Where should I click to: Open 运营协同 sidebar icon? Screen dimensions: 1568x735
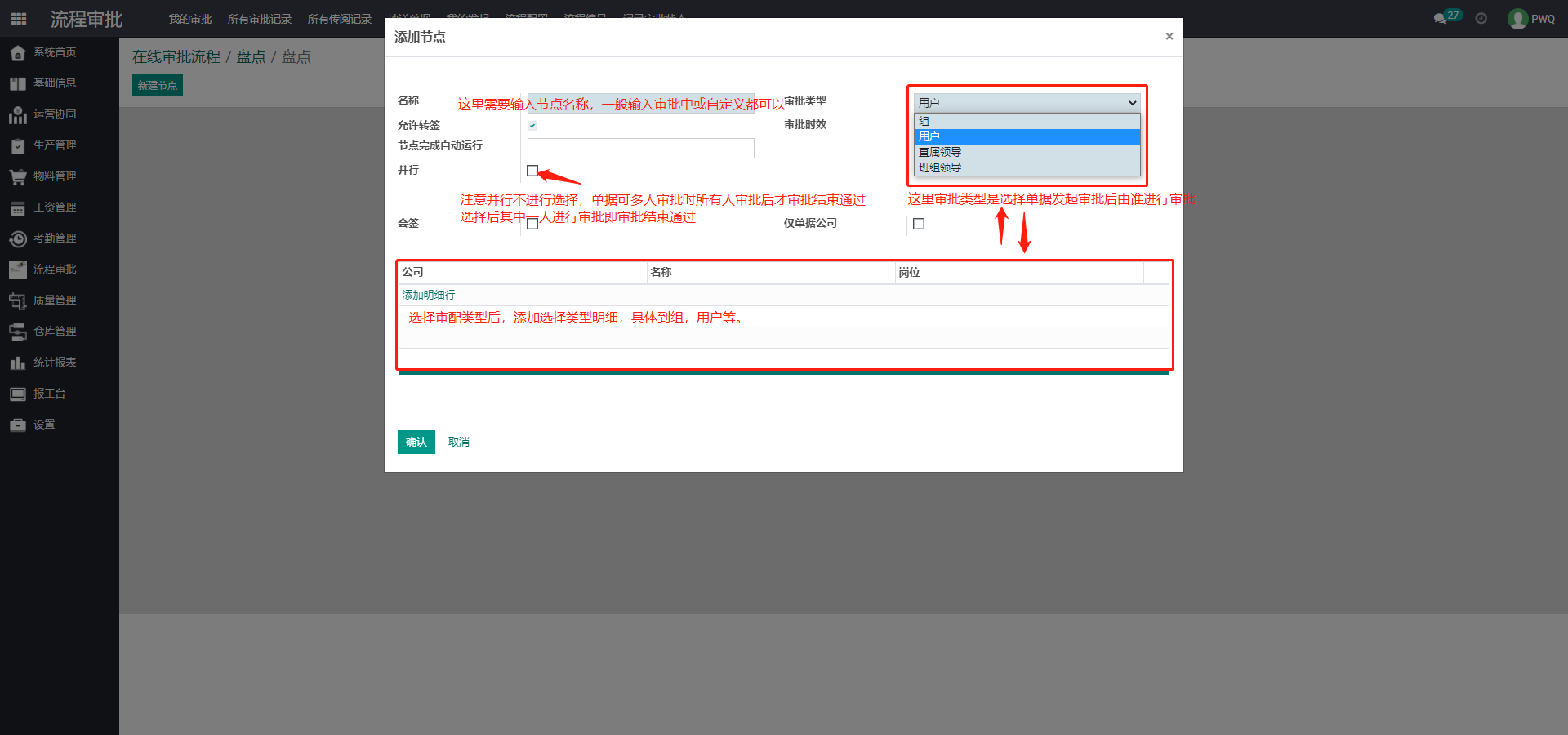coord(18,115)
